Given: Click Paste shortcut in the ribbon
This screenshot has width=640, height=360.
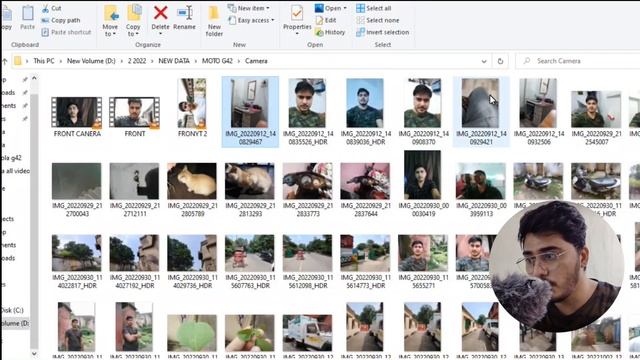Looking at the screenshot, I should click(x=66, y=32).
